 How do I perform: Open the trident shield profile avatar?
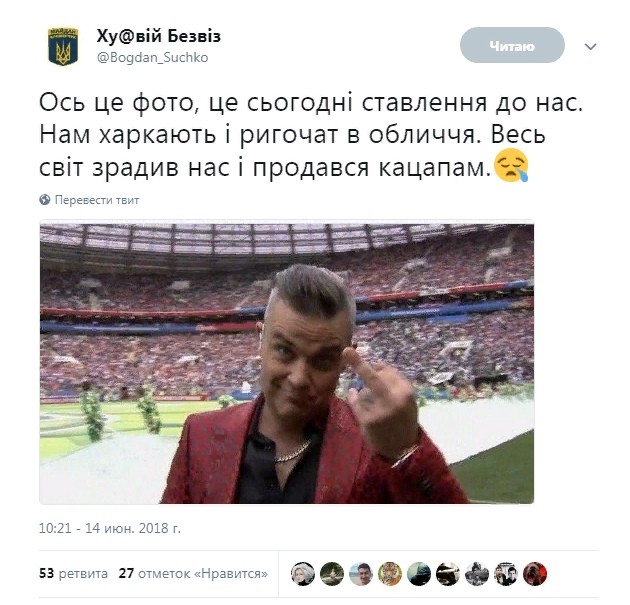[63, 47]
